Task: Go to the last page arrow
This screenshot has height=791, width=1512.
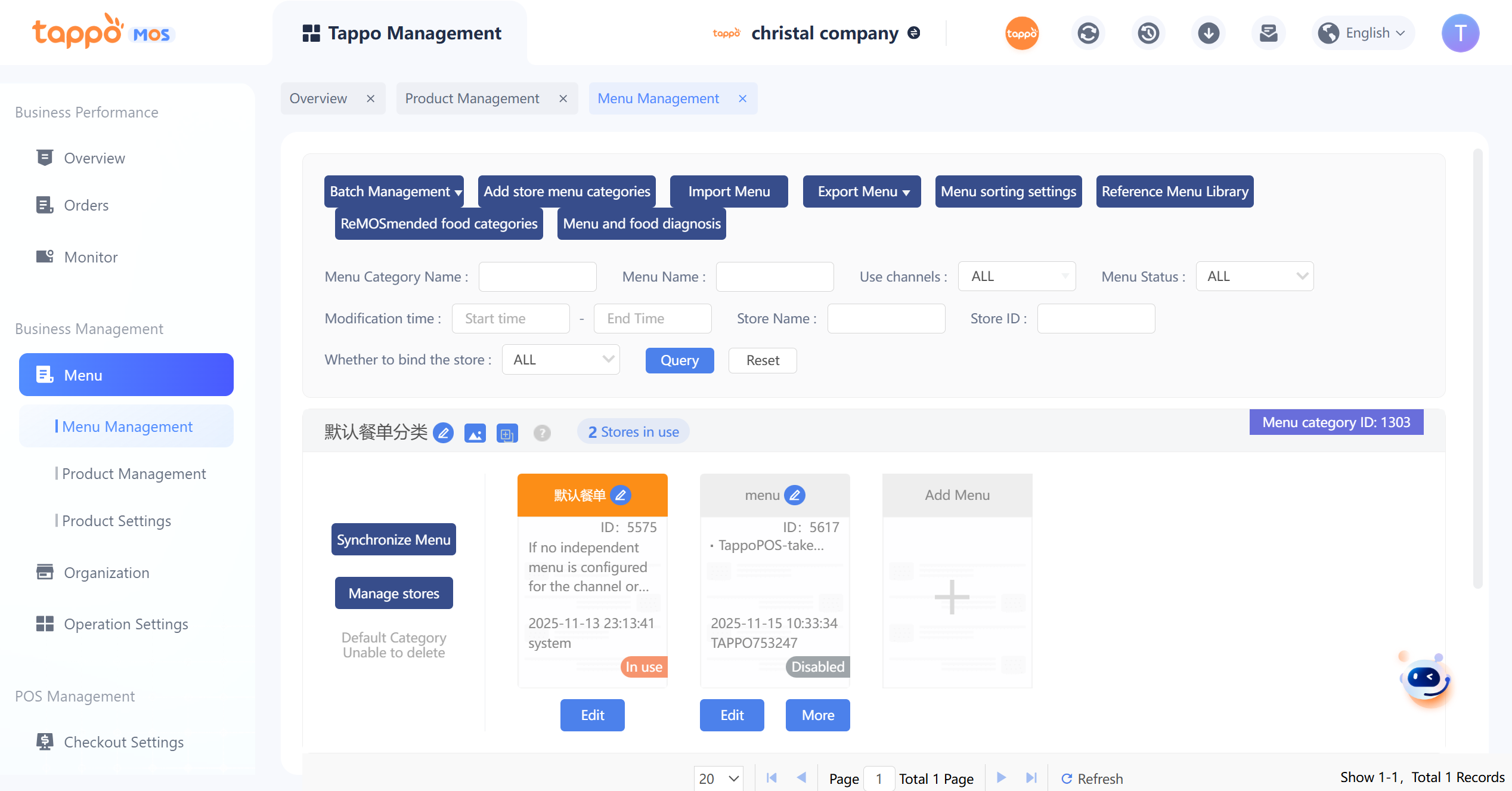Action: (x=1031, y=778)
